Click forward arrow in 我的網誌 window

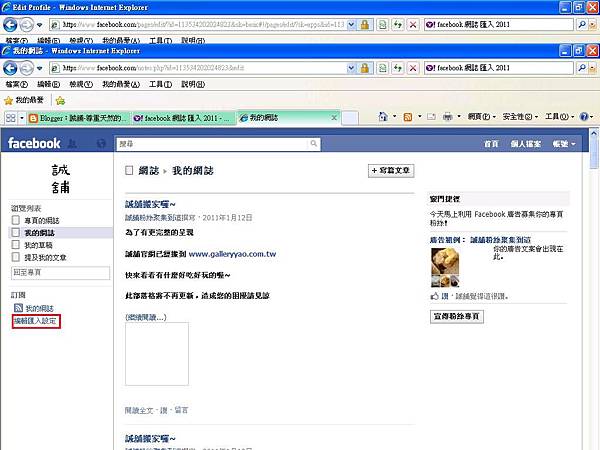tap(26, 68)
